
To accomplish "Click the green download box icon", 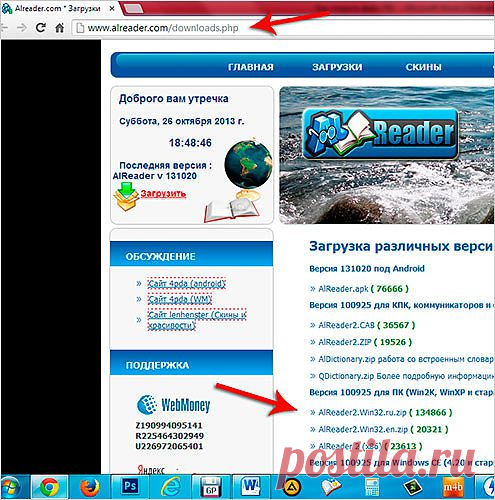I will (x=126, y=197).
